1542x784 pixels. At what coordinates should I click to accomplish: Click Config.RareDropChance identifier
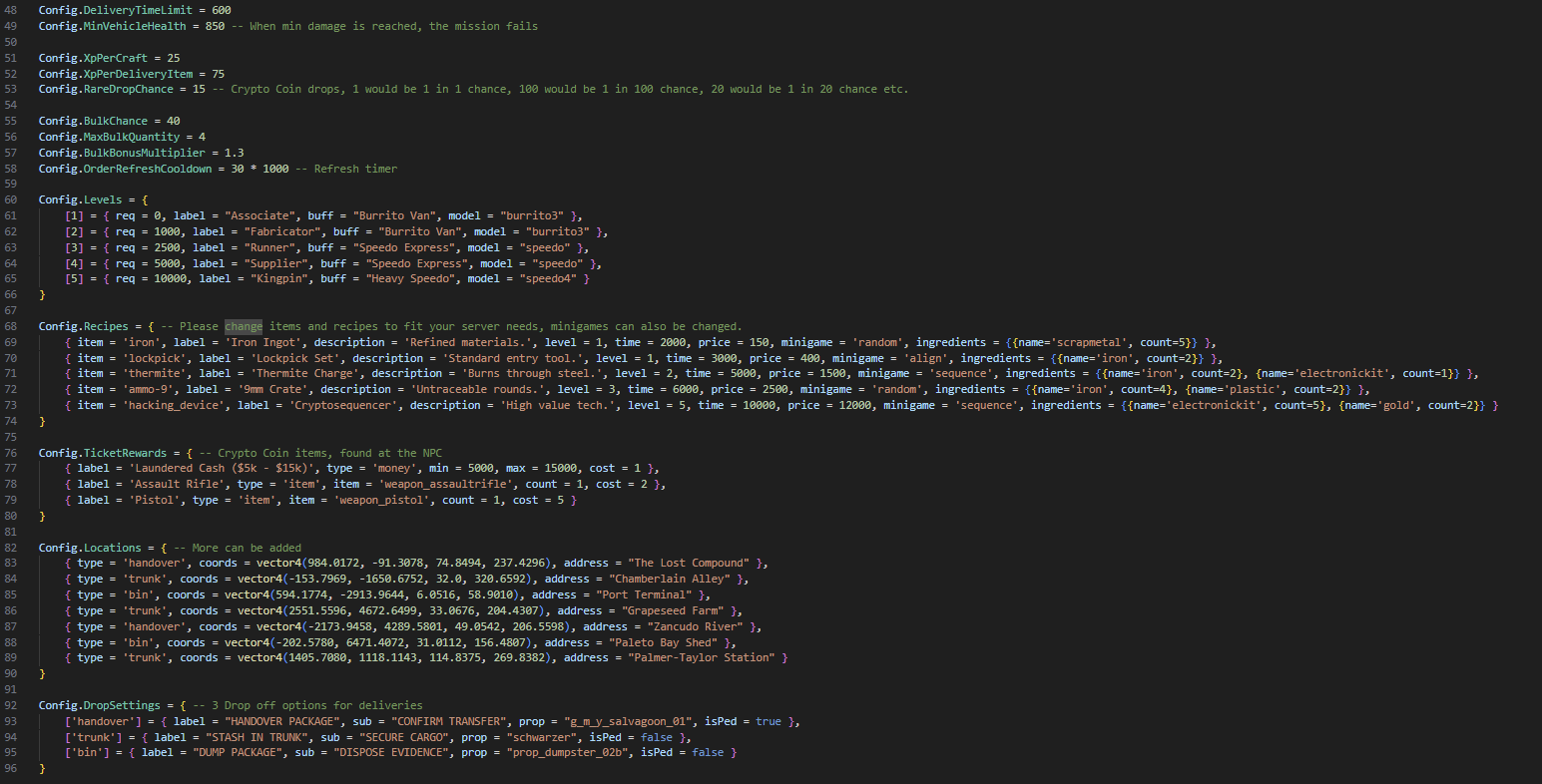(x=106, y=89)
